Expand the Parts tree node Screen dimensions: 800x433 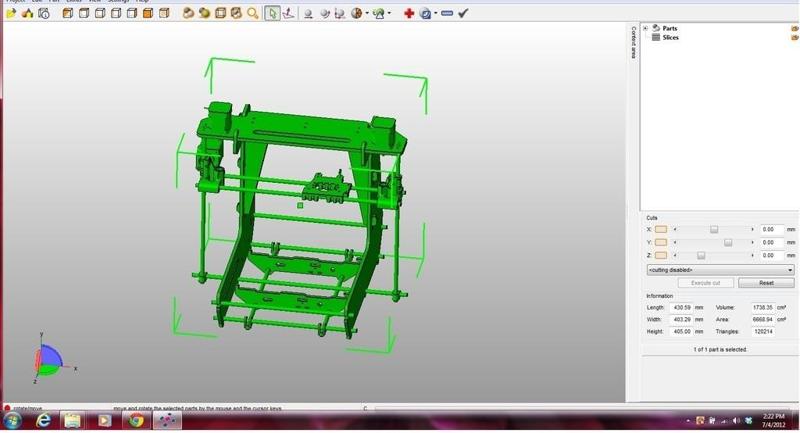[645, 29]
